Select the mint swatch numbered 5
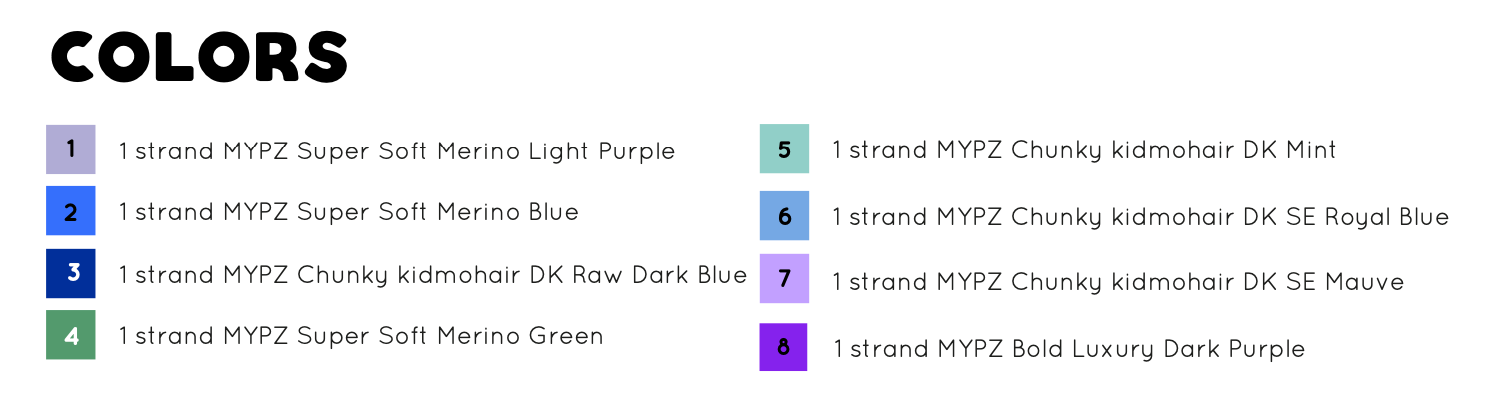 click(784, 149)
